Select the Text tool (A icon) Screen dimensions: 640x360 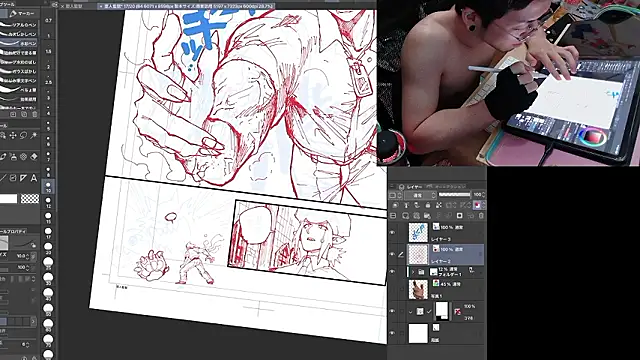(x=34, y=178)
